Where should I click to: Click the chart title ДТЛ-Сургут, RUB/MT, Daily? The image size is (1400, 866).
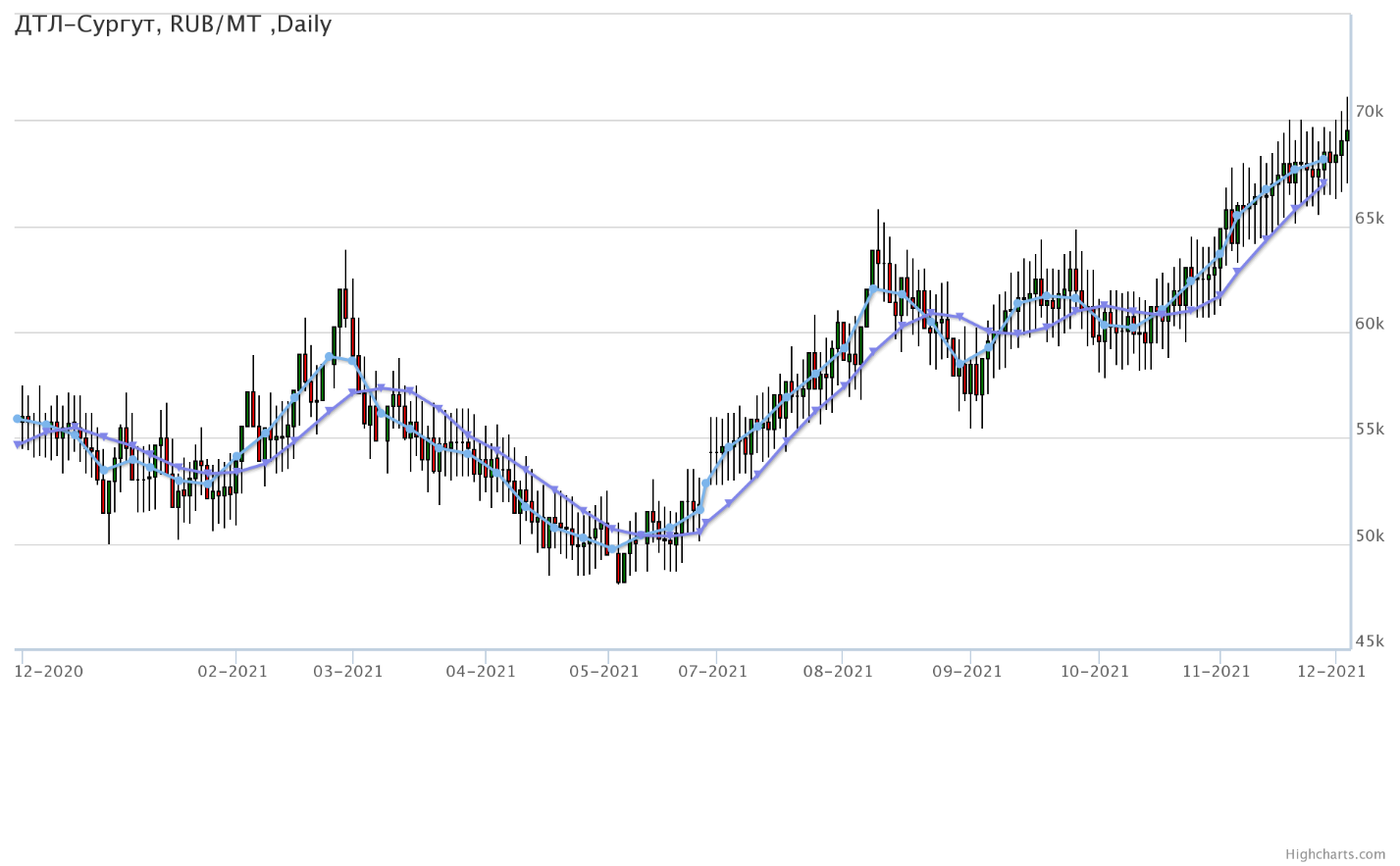[173, 25]
